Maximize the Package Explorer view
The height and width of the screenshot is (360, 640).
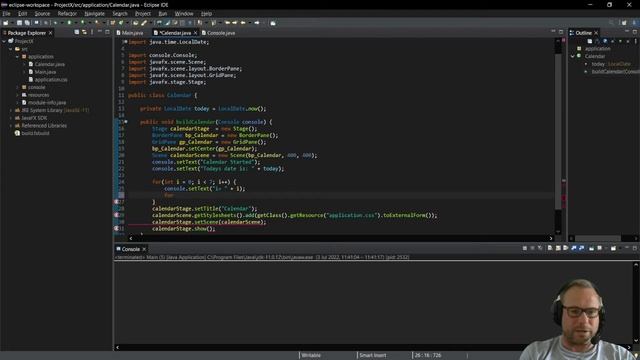(107, 32)
